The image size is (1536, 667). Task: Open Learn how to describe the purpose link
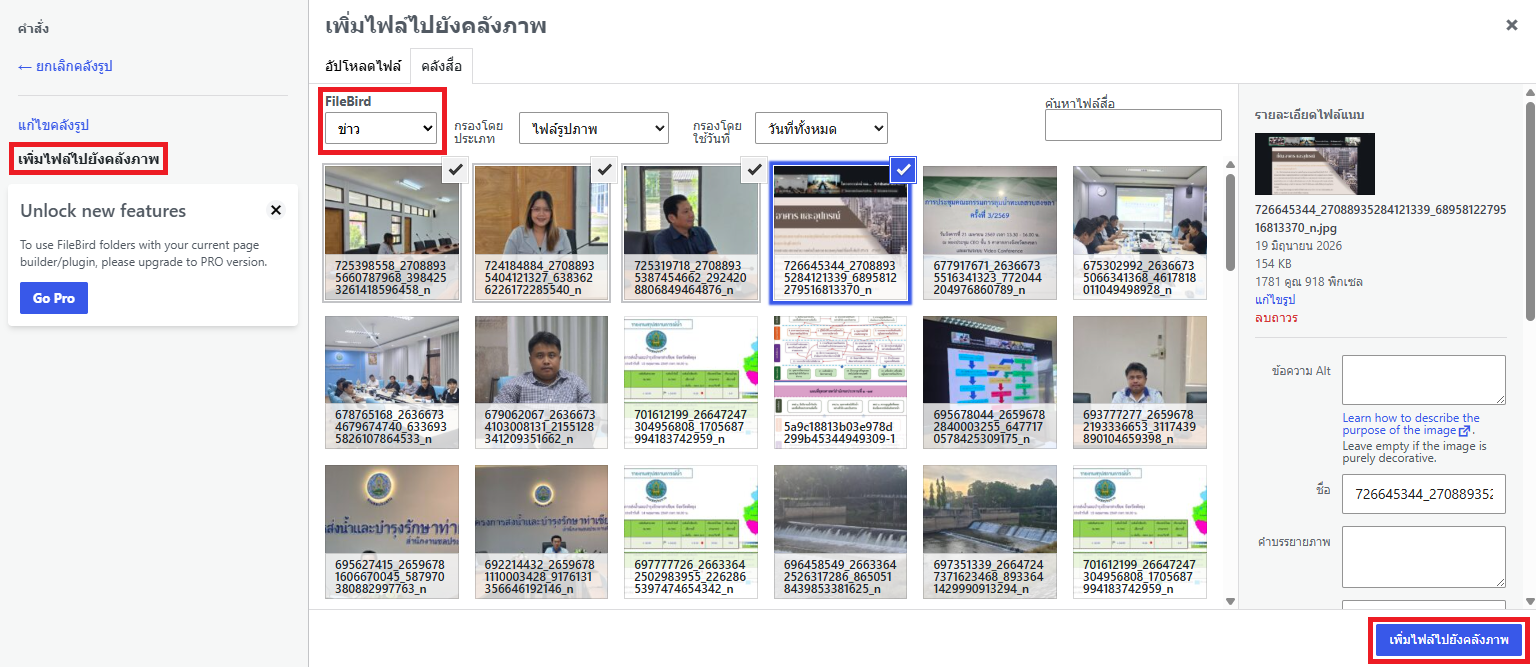pyautogui.click(x=1411, y=424)
